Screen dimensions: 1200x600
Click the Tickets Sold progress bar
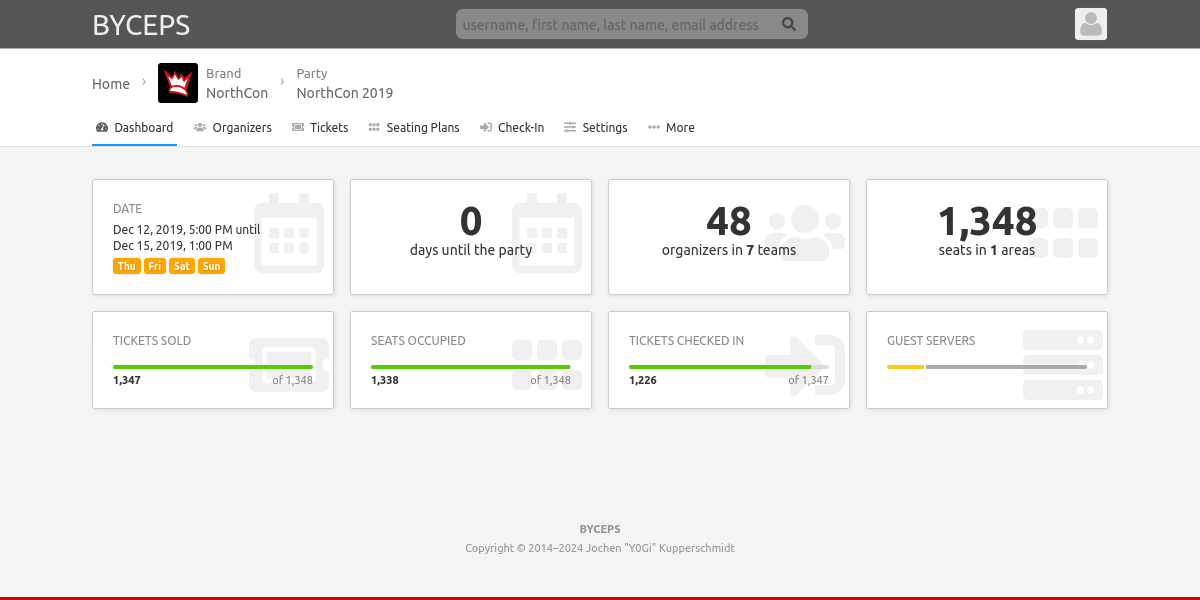point(212,367)
